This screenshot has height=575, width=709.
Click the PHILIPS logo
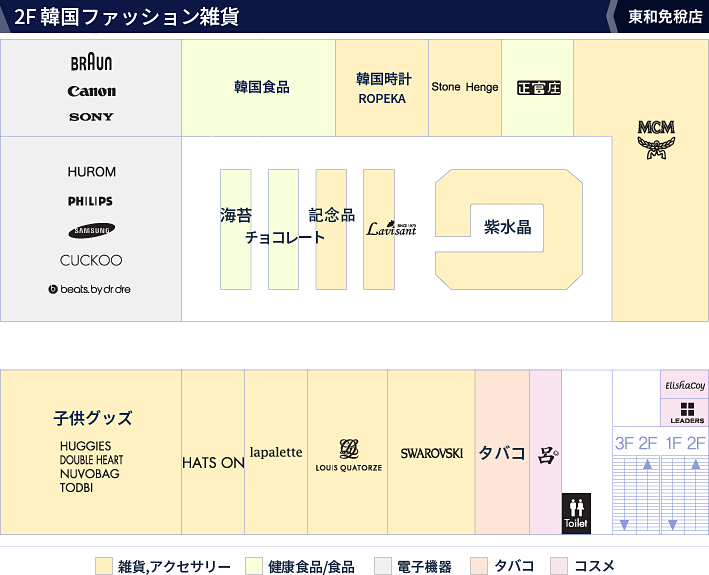click(x=90, y=201)
